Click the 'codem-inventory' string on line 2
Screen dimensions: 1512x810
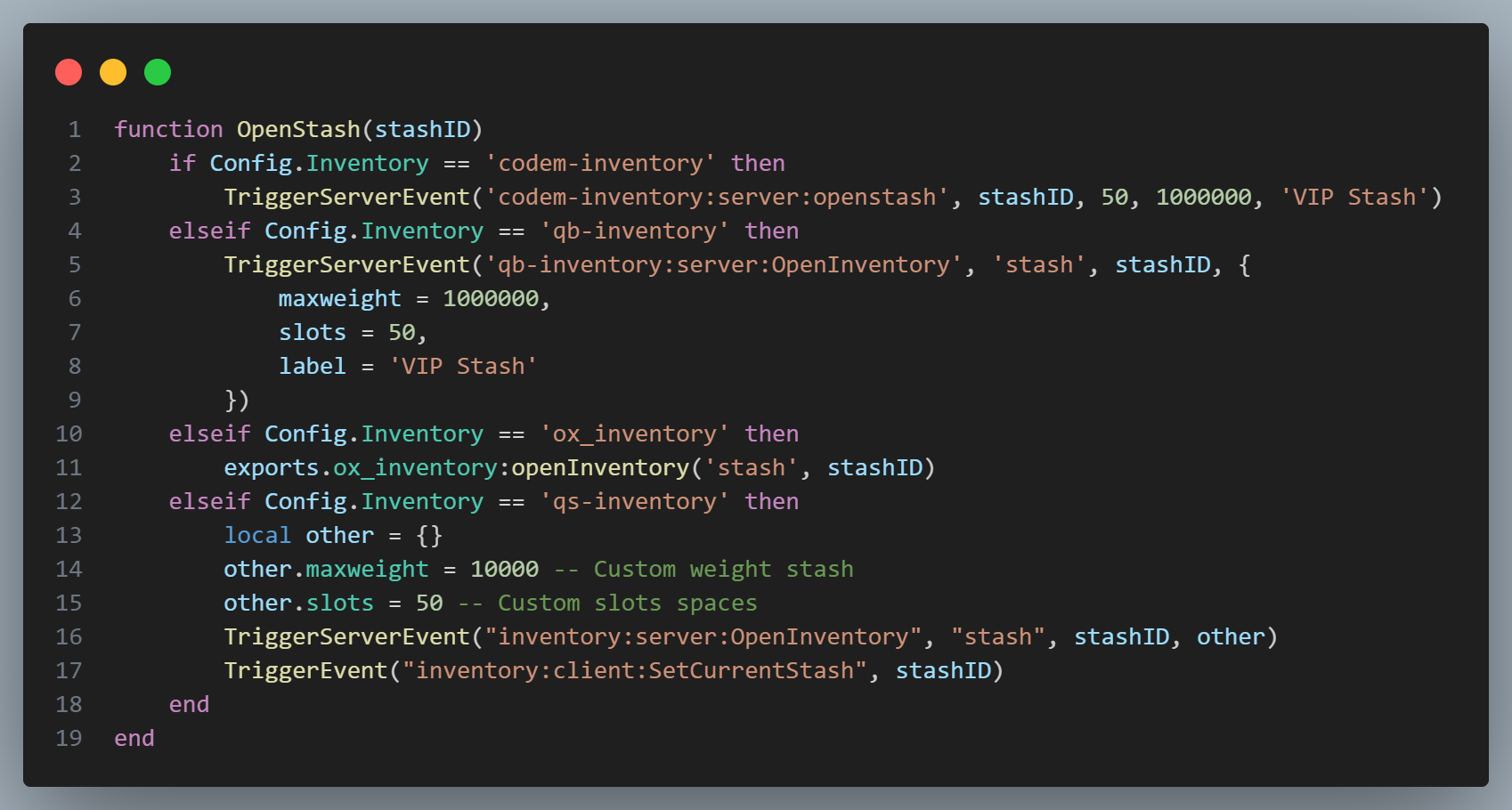click(x=600, y=164)
